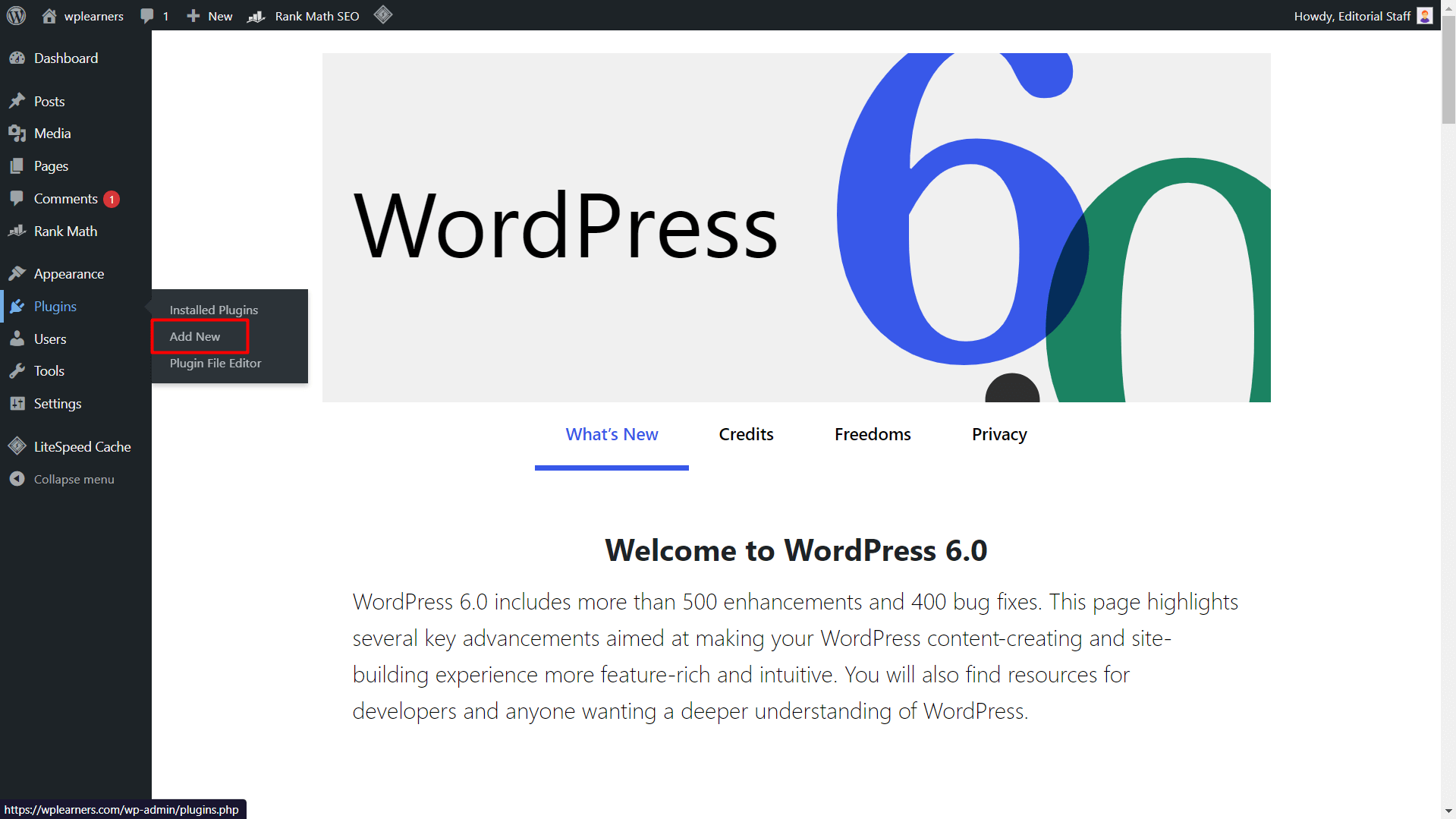Viewport: 1456px width, 819px height.
Task: Click the Pages icon in sidebar
Action: [17, 166]
